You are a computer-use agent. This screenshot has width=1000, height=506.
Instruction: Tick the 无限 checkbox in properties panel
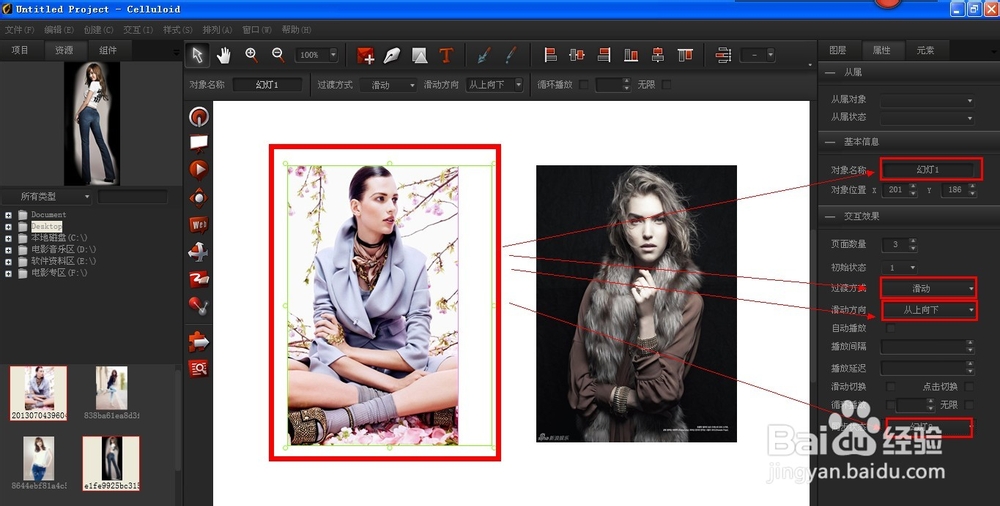point(969,405)
